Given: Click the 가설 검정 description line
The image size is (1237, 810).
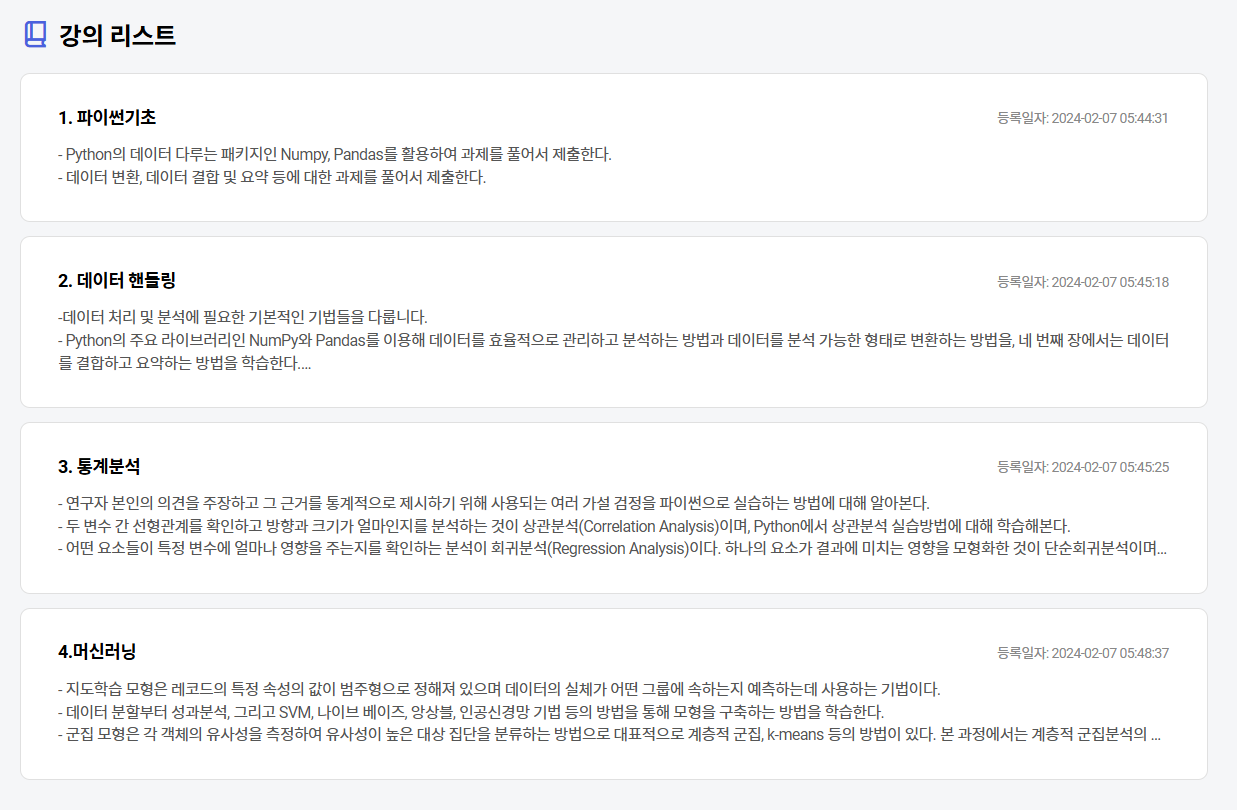Looking at the screenshot, I should [x=494, y=502].
